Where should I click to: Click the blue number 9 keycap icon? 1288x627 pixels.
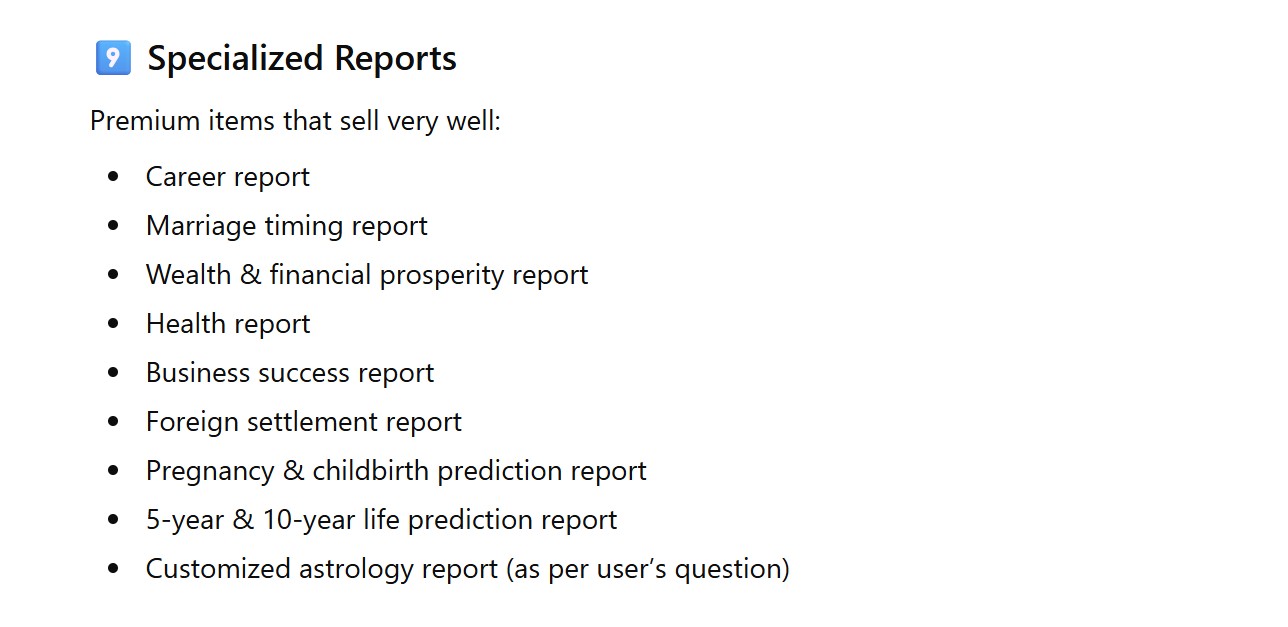113,58
